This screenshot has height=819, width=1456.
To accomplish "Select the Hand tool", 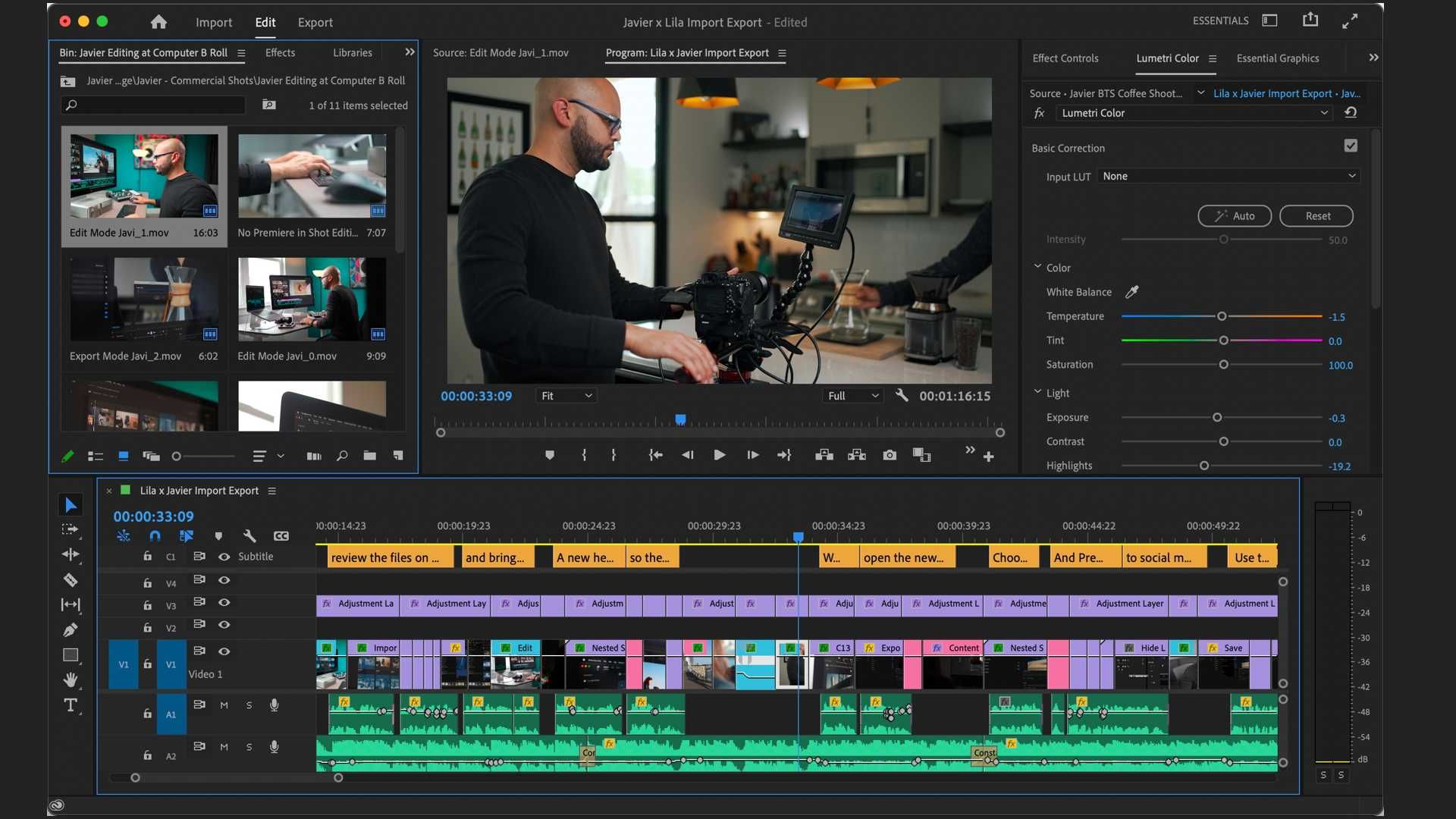I will pos(71,679).
